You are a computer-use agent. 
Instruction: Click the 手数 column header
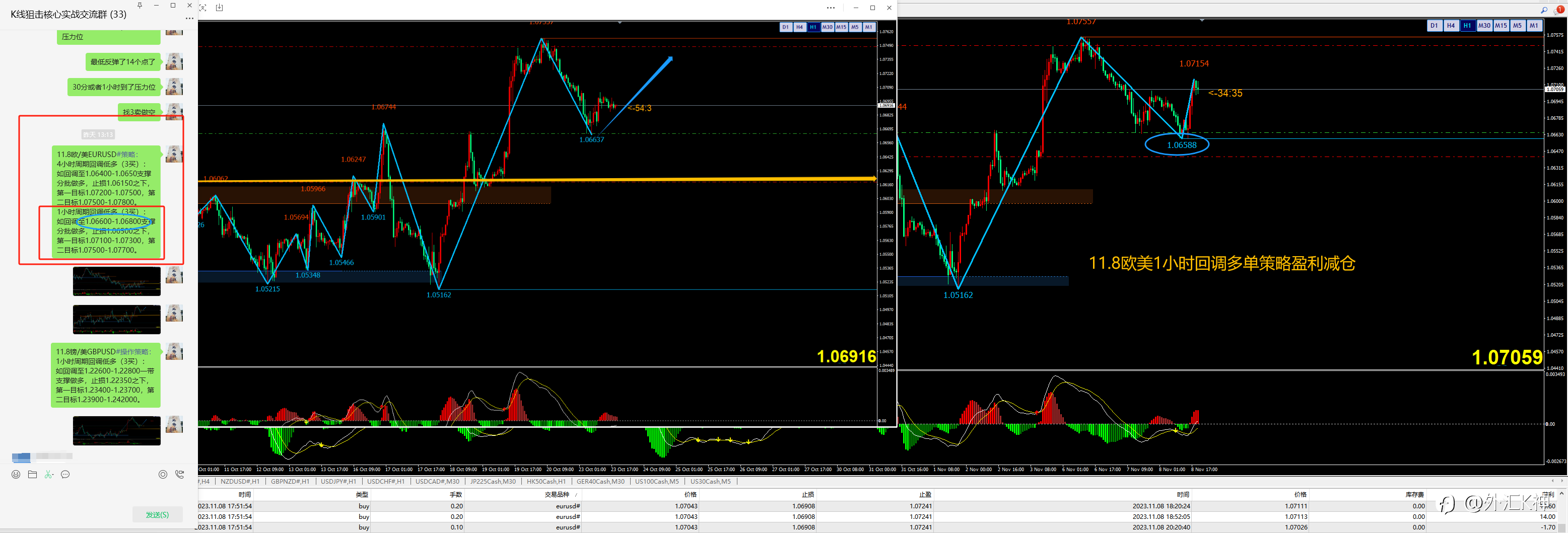point(456,495)
